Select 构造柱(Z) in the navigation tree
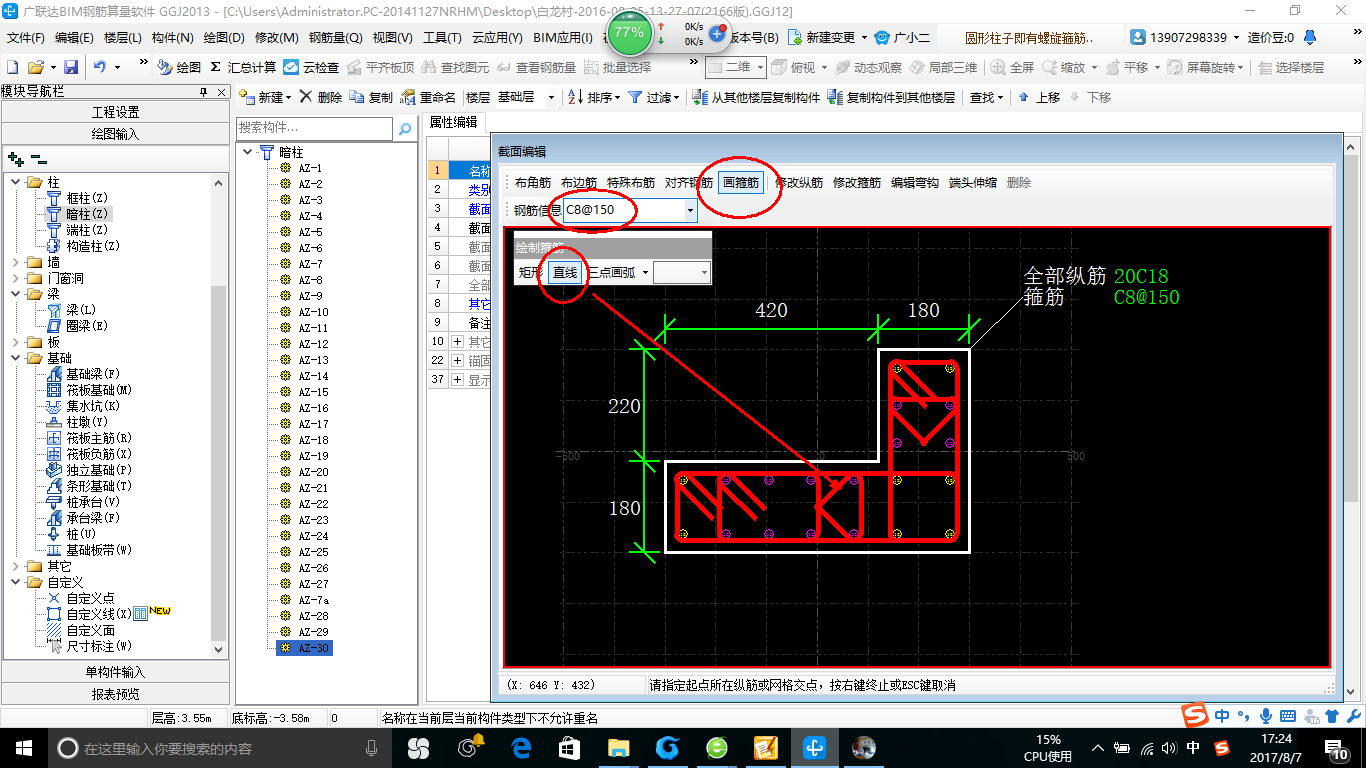Viewport: 1366px width, 768px height. [83, 246]
